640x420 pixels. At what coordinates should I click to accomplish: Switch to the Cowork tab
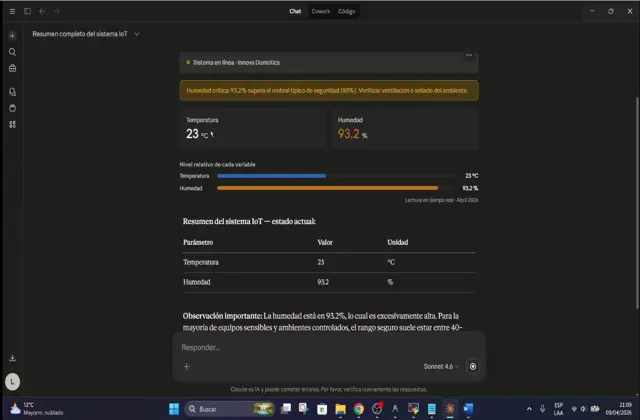coord(321,11)
